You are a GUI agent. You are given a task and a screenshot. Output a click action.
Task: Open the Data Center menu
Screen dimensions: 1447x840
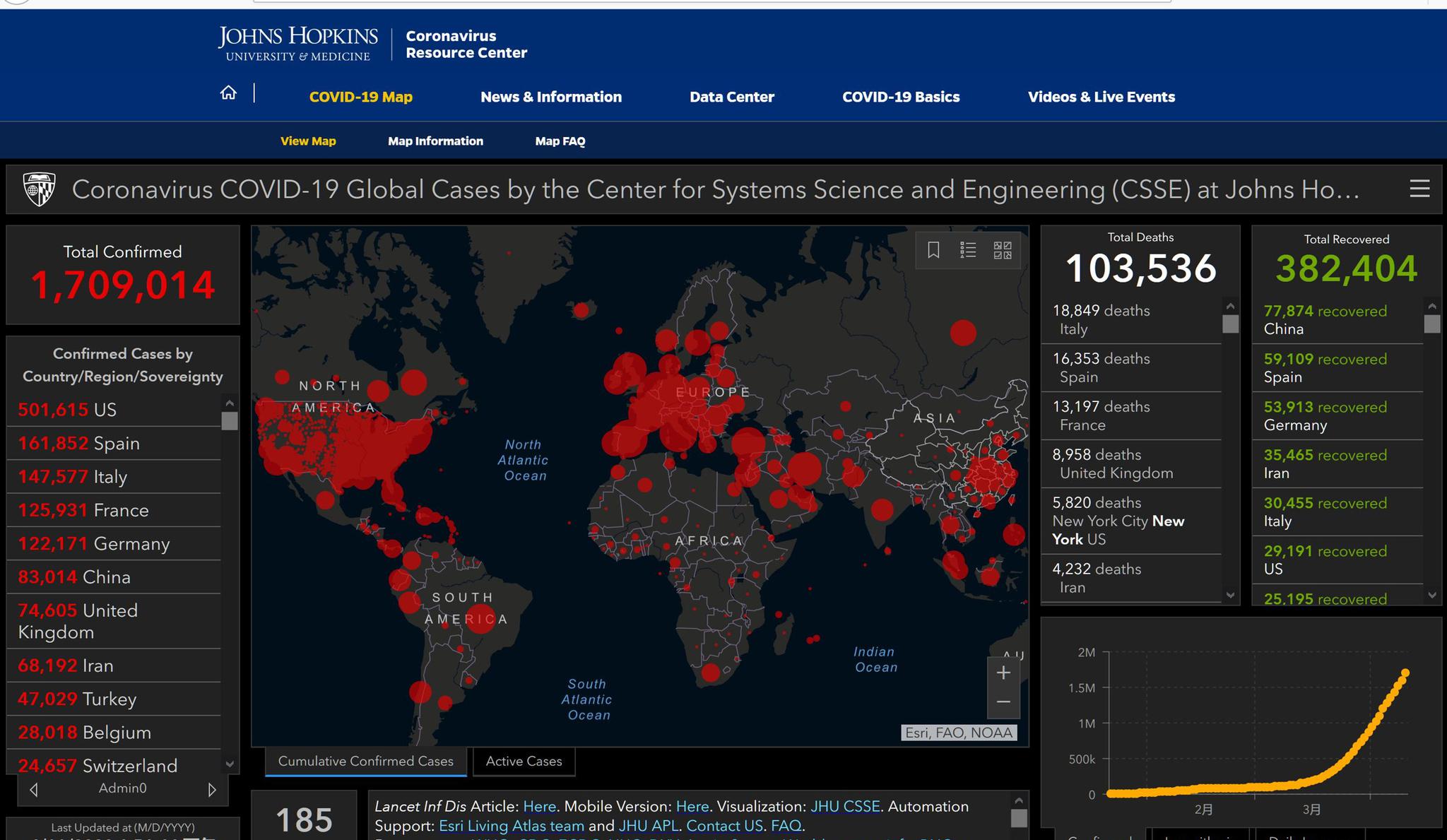(x=731, y=97)
